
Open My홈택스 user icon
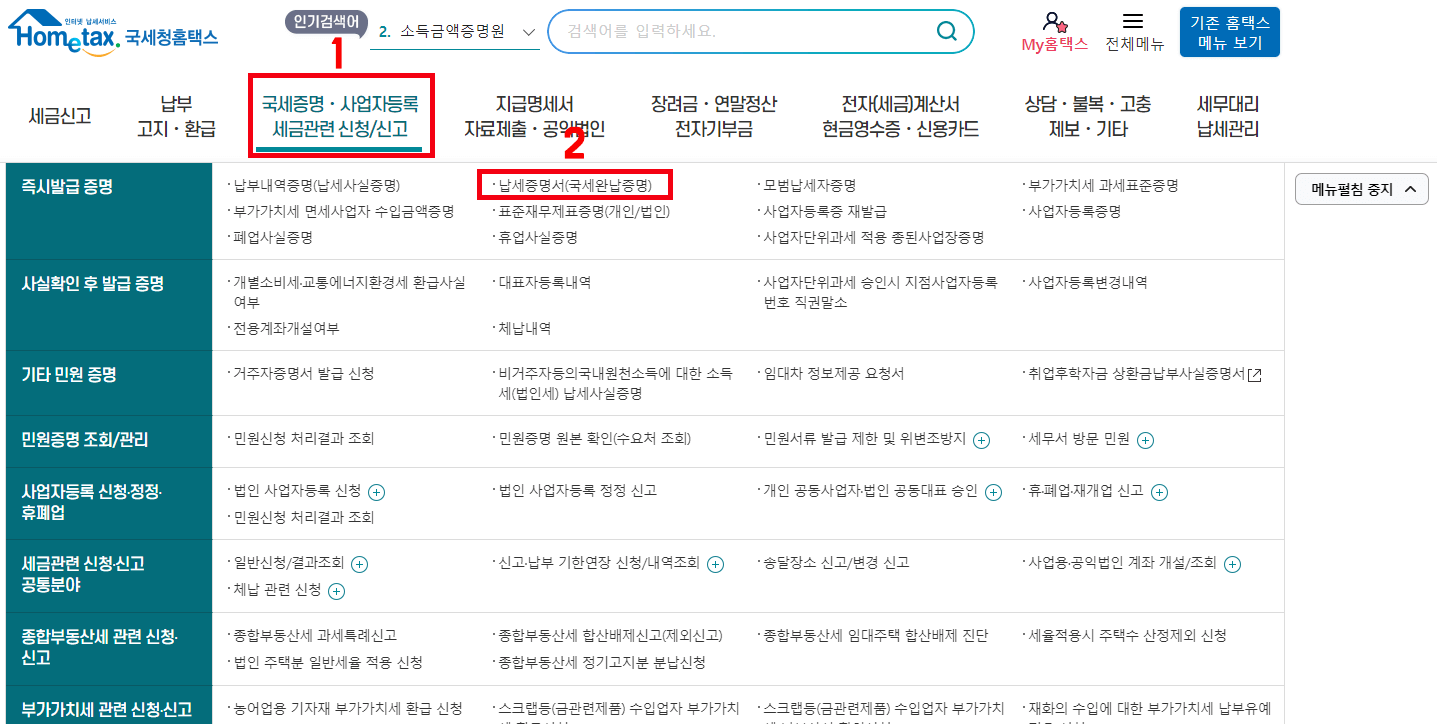point(1054,22)
